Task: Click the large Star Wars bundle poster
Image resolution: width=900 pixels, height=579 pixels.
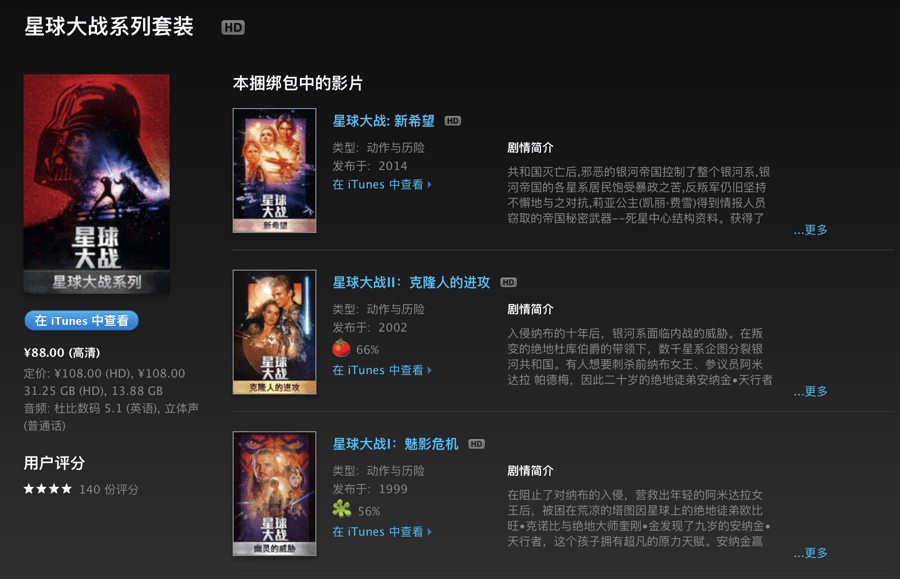Action: 96,184
